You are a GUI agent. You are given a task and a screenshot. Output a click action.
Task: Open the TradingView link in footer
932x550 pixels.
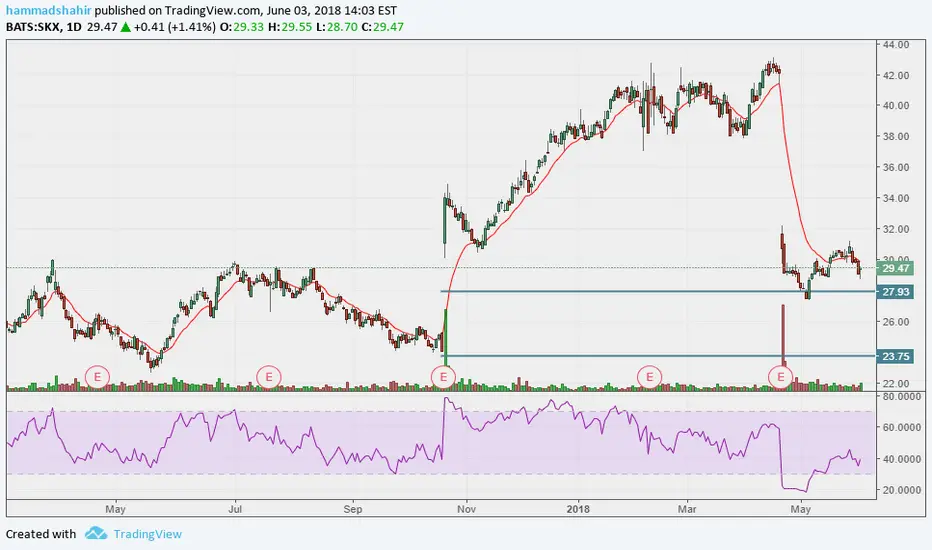(x=147, y=534)
